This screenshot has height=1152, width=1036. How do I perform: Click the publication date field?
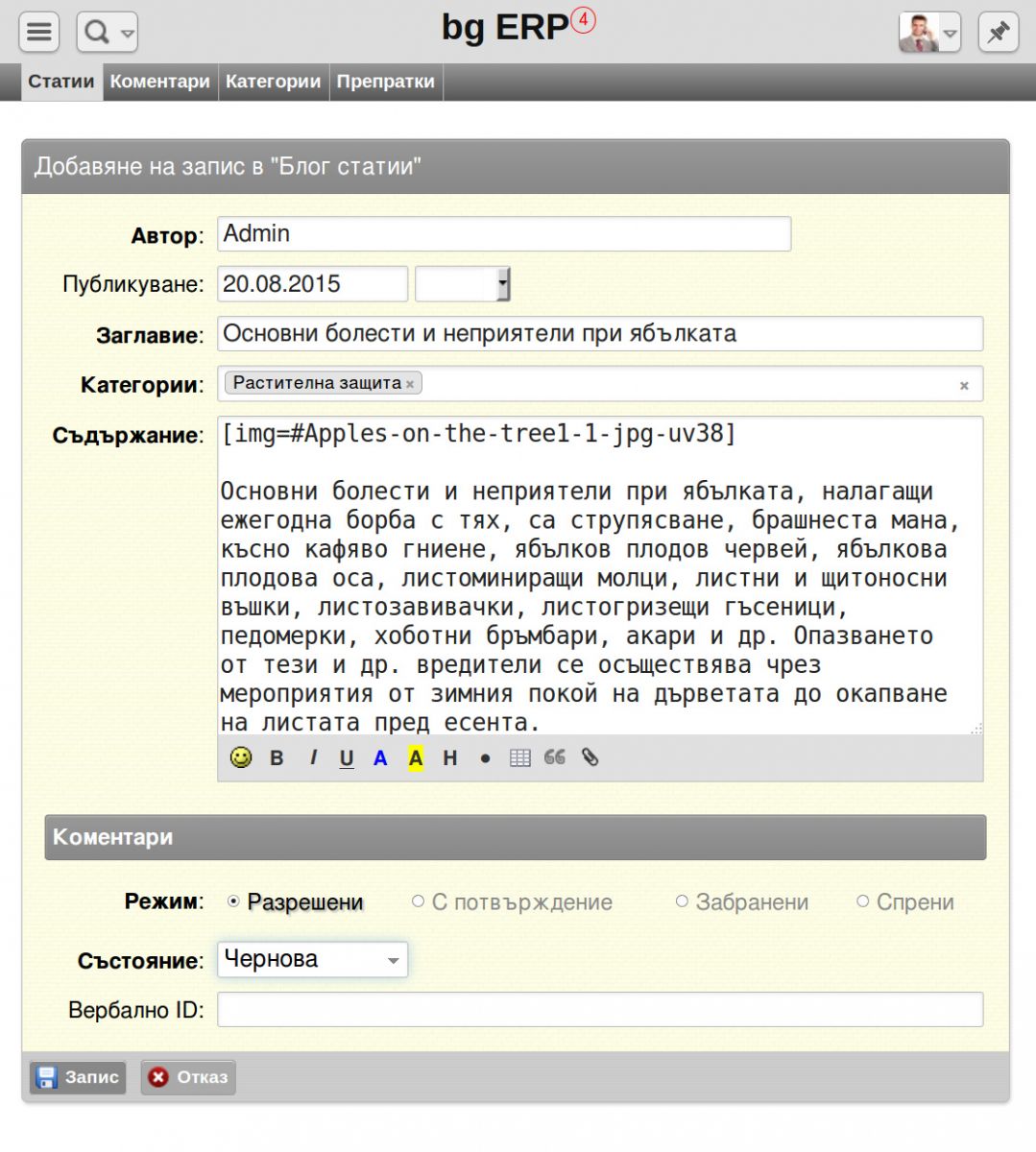[x=313, y=284]
